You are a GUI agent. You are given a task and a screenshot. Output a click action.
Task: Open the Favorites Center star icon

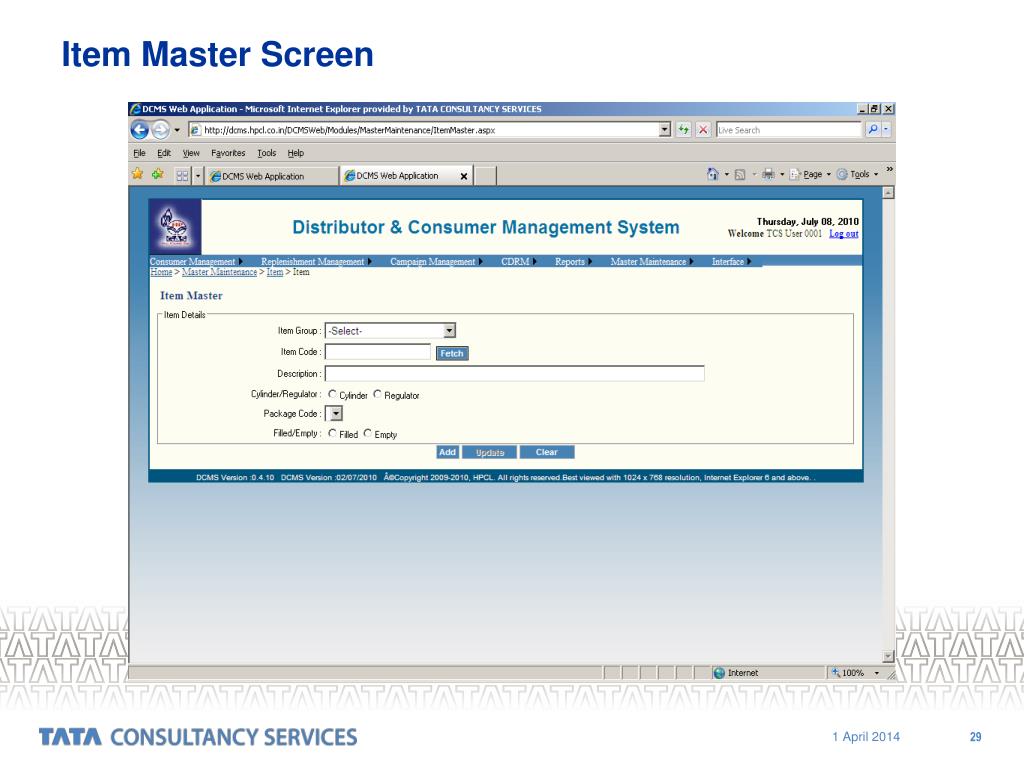(138, 174)
